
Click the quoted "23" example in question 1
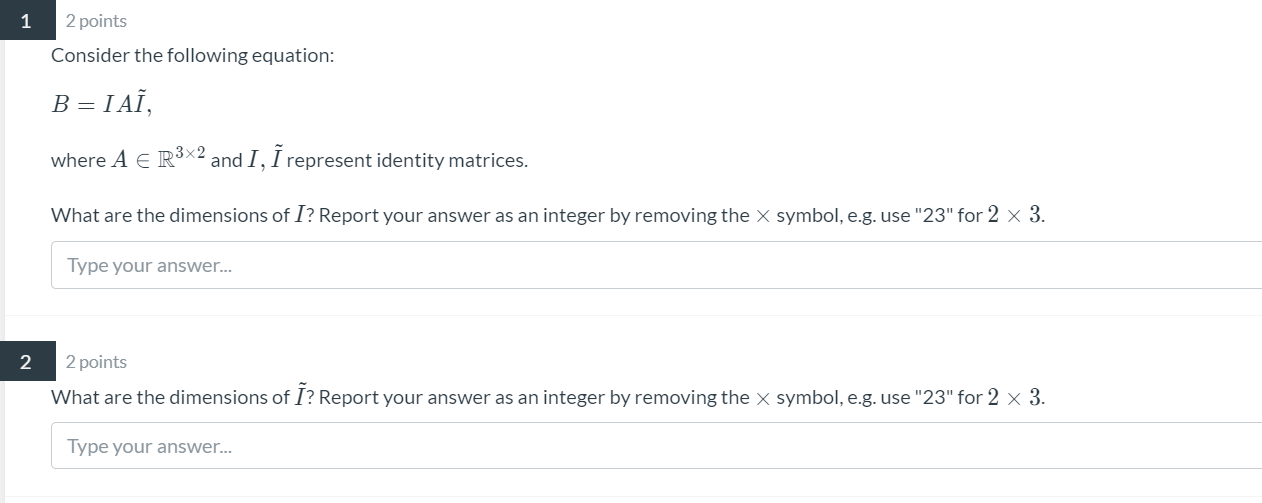pyautogui.click(x=933, y=215)
